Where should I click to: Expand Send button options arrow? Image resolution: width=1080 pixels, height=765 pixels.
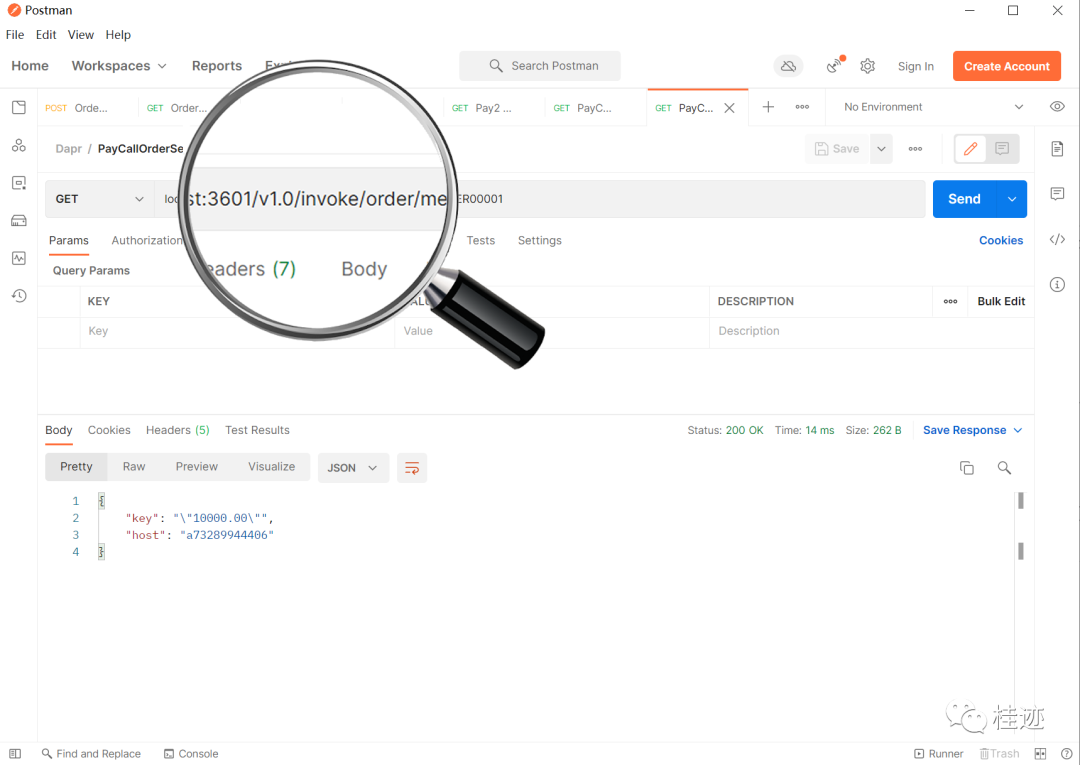tap(1012, 199)
